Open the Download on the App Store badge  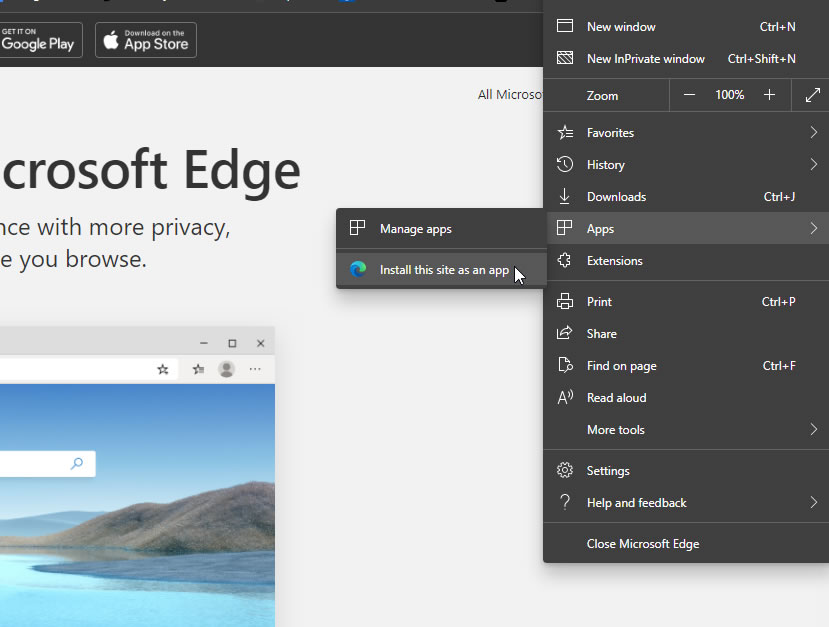click(146, 40)
